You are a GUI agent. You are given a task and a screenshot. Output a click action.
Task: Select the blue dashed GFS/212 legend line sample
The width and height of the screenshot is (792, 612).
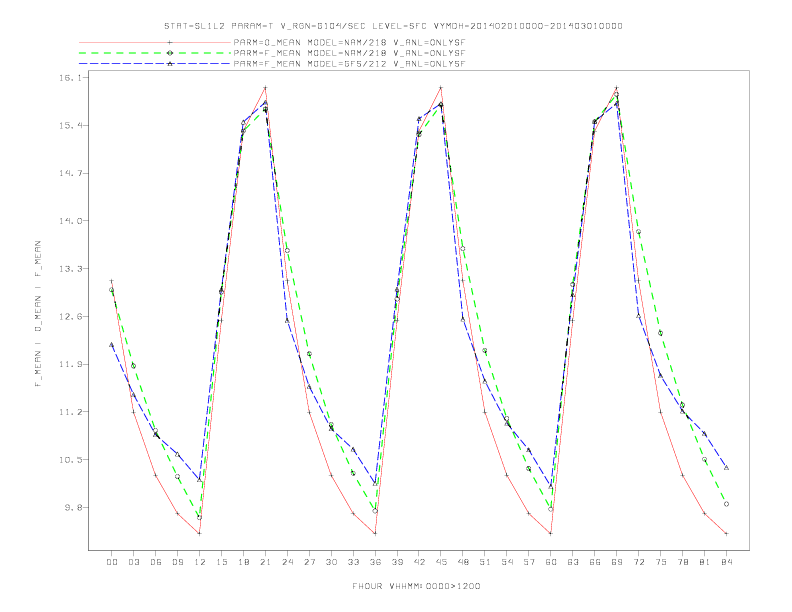click(x=155, y=64)
